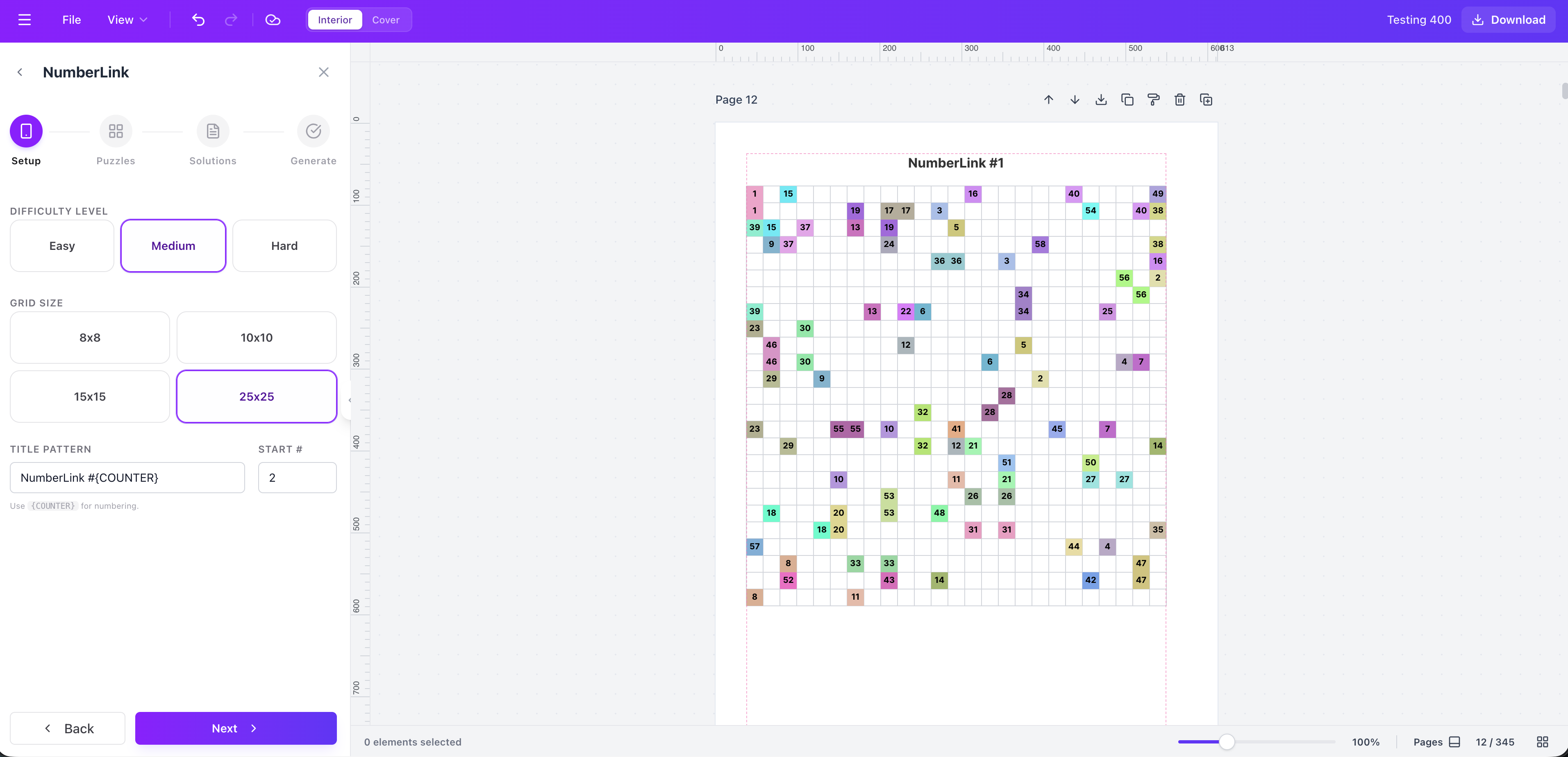Edit the Title Pattern field
1568x757 pixels.
point(127,478)
